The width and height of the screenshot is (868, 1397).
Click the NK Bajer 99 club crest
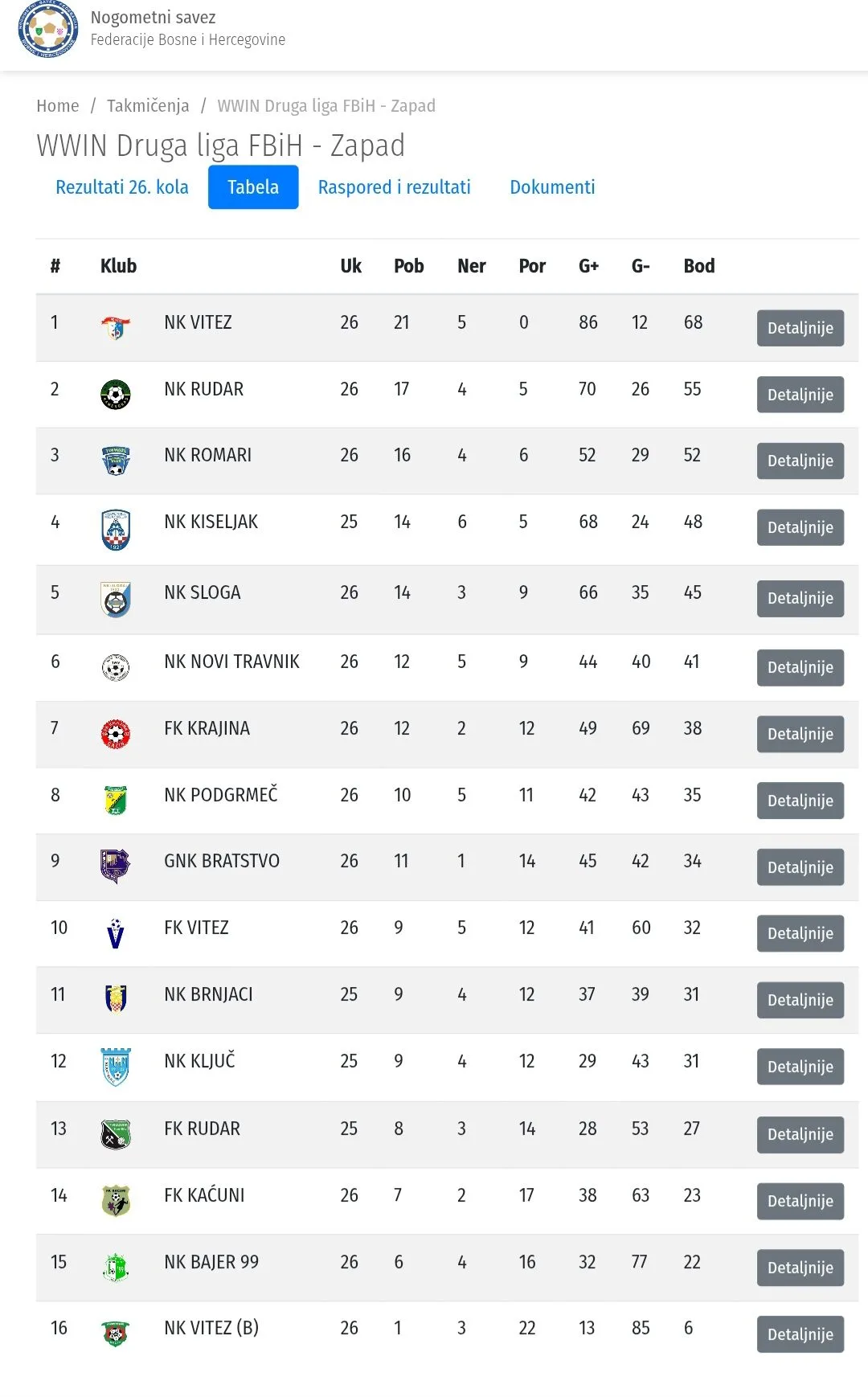[116, 1267]
